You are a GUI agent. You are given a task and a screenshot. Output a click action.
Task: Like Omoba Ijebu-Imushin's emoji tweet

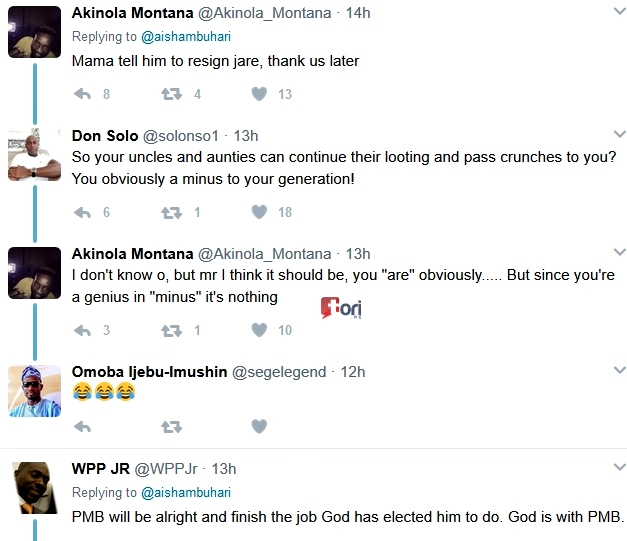259,426
